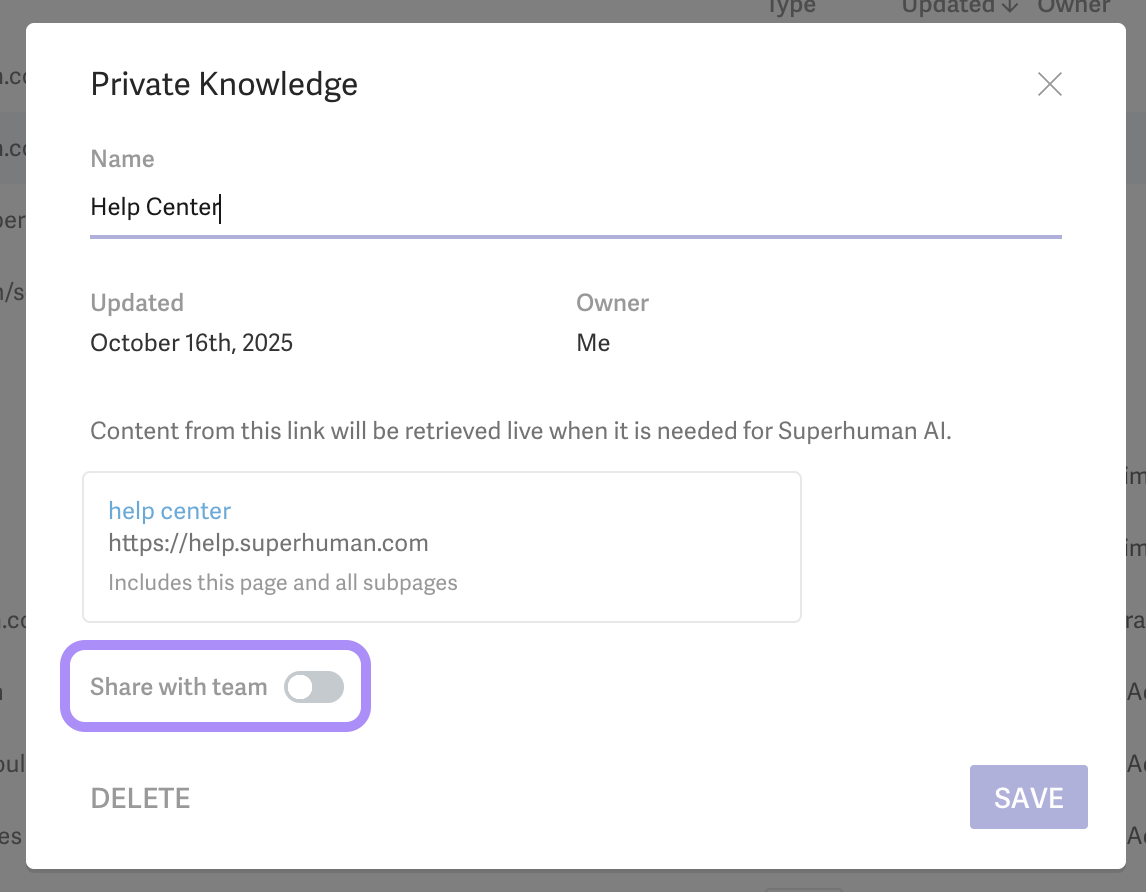Image resolution: width=1146 pixels, height=892 pixels.
Task: Click the Name label above the field
Action: click(122, 159)
